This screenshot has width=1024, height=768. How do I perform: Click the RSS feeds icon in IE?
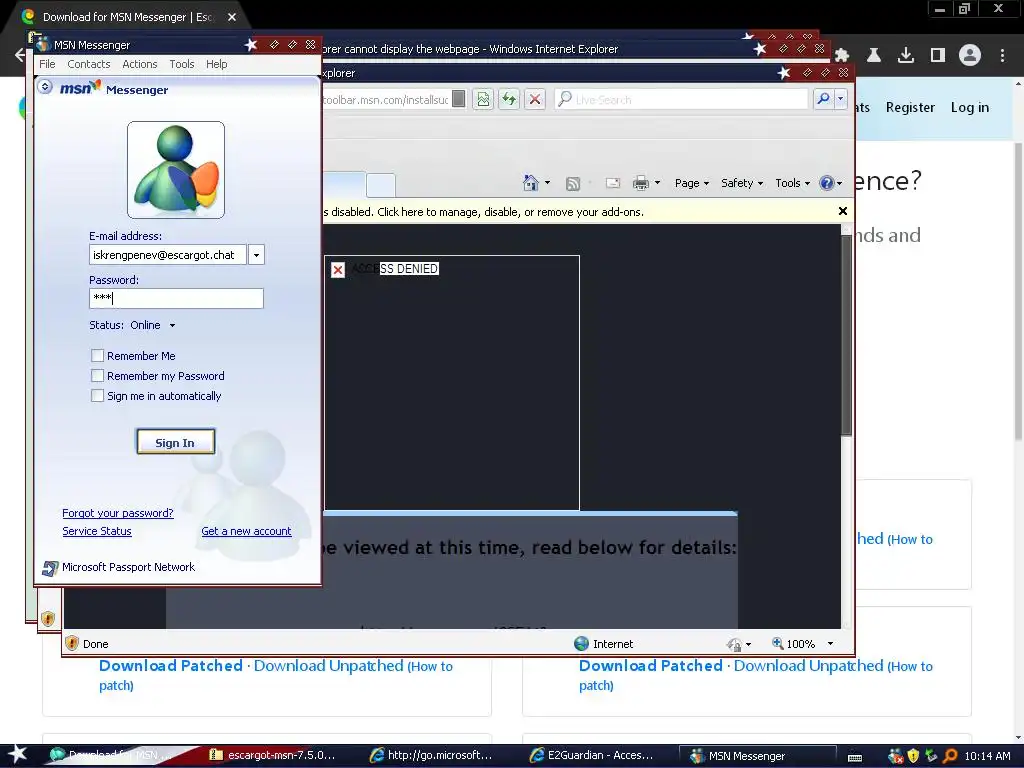573,184
